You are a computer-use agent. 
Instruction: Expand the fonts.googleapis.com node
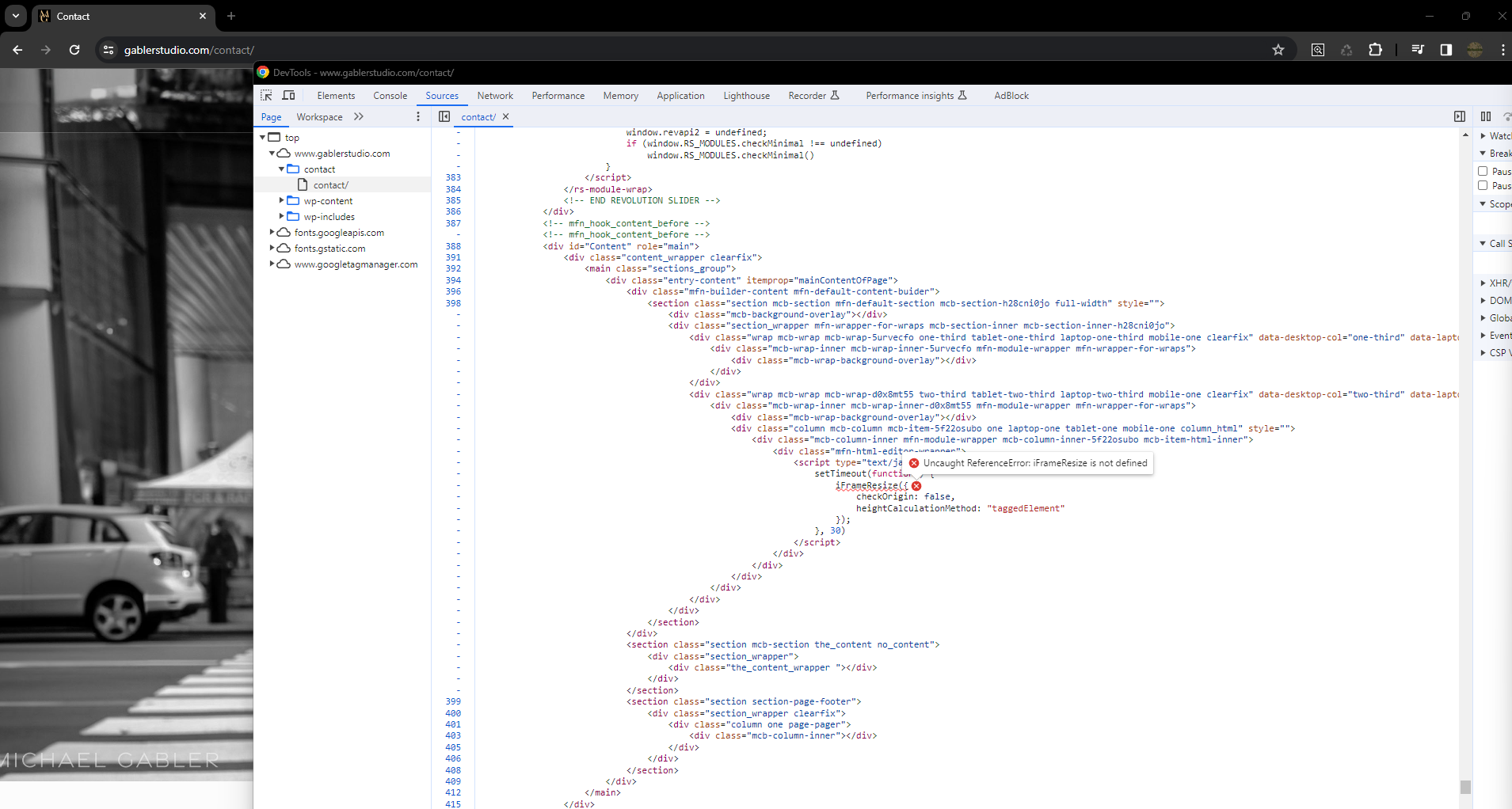pos(272,232)
